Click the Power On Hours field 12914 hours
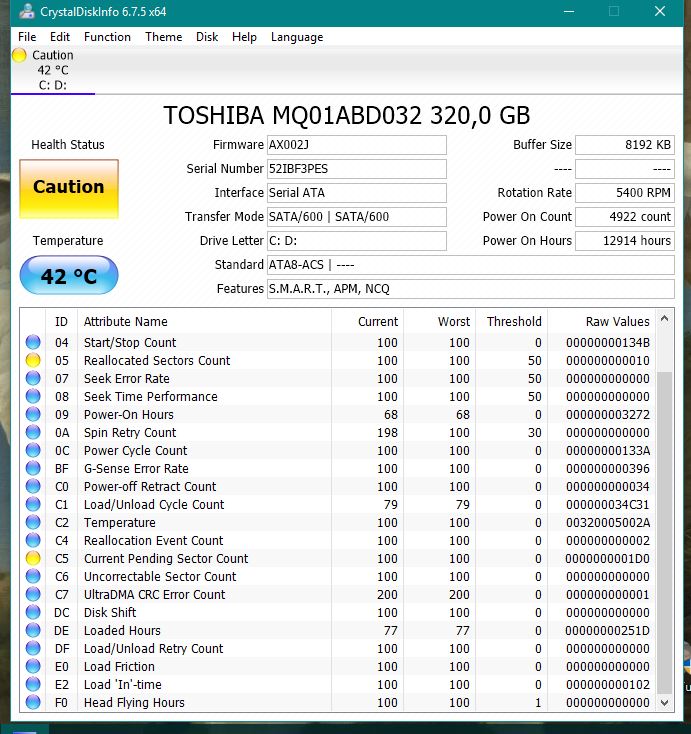This screenshot has height=734, width=691. (625, 241)
